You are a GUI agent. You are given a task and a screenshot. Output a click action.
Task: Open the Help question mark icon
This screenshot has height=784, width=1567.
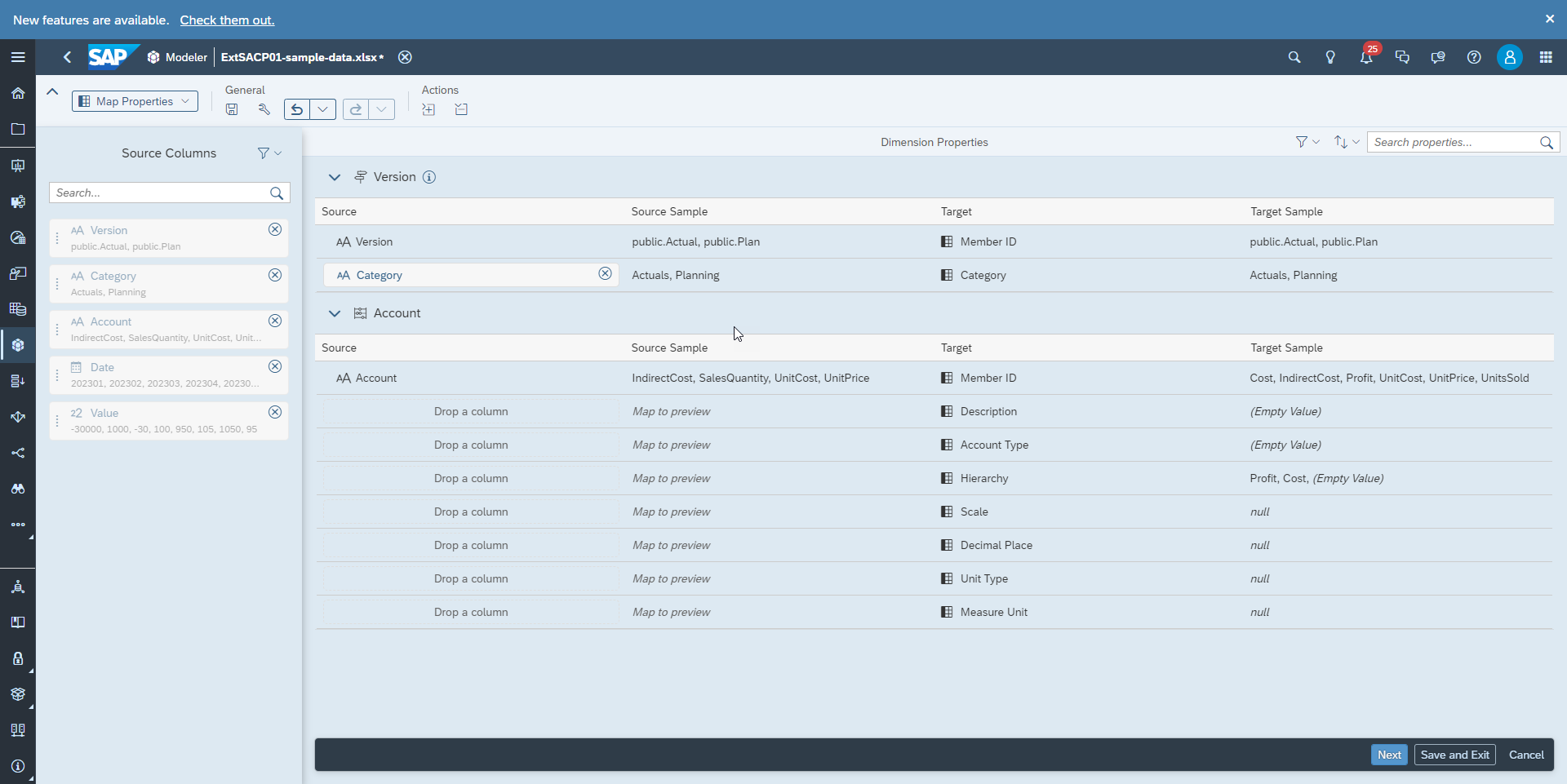tap(1474, 57)
